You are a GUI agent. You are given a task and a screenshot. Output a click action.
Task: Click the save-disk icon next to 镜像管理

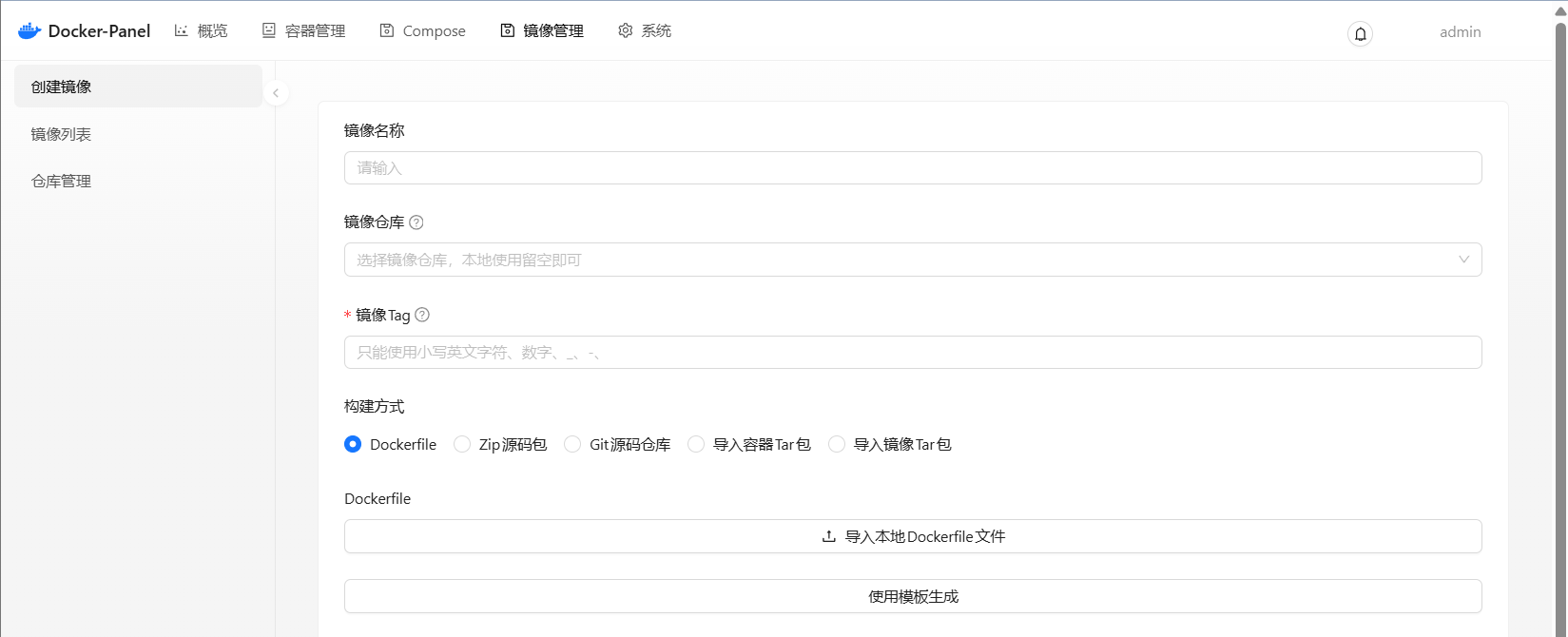(x=508, y=30)
